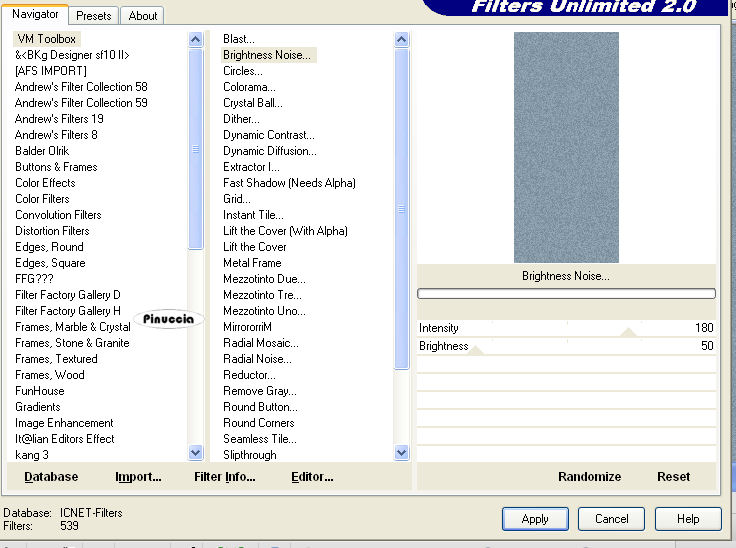Choose Convolution Filters
The width and height of the screenshot is (736, 548).
click(x=58, y=215)
